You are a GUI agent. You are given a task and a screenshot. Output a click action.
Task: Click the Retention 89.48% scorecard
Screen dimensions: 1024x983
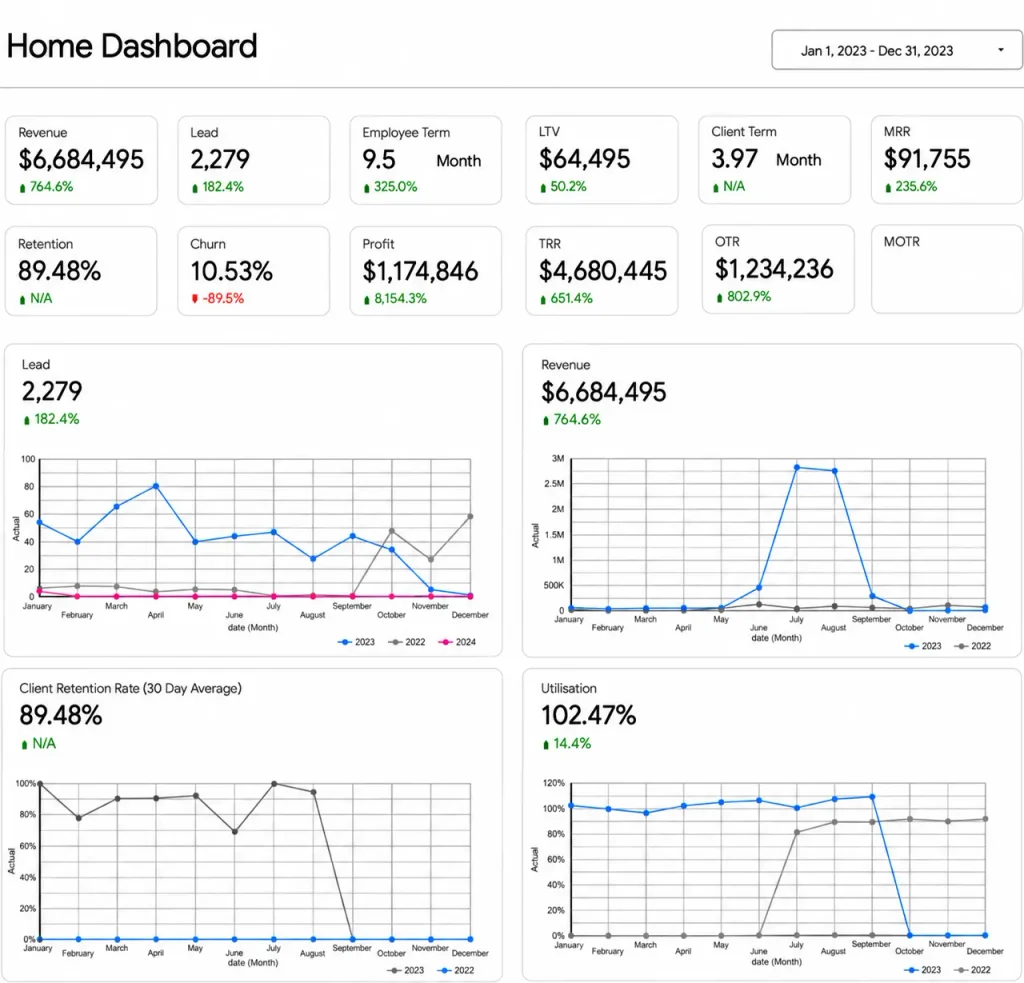coord(81,271)
